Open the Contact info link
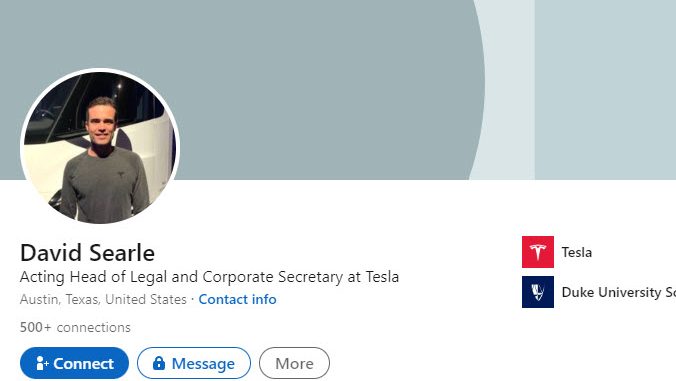The image size is (676, 381). click(238, 299)
